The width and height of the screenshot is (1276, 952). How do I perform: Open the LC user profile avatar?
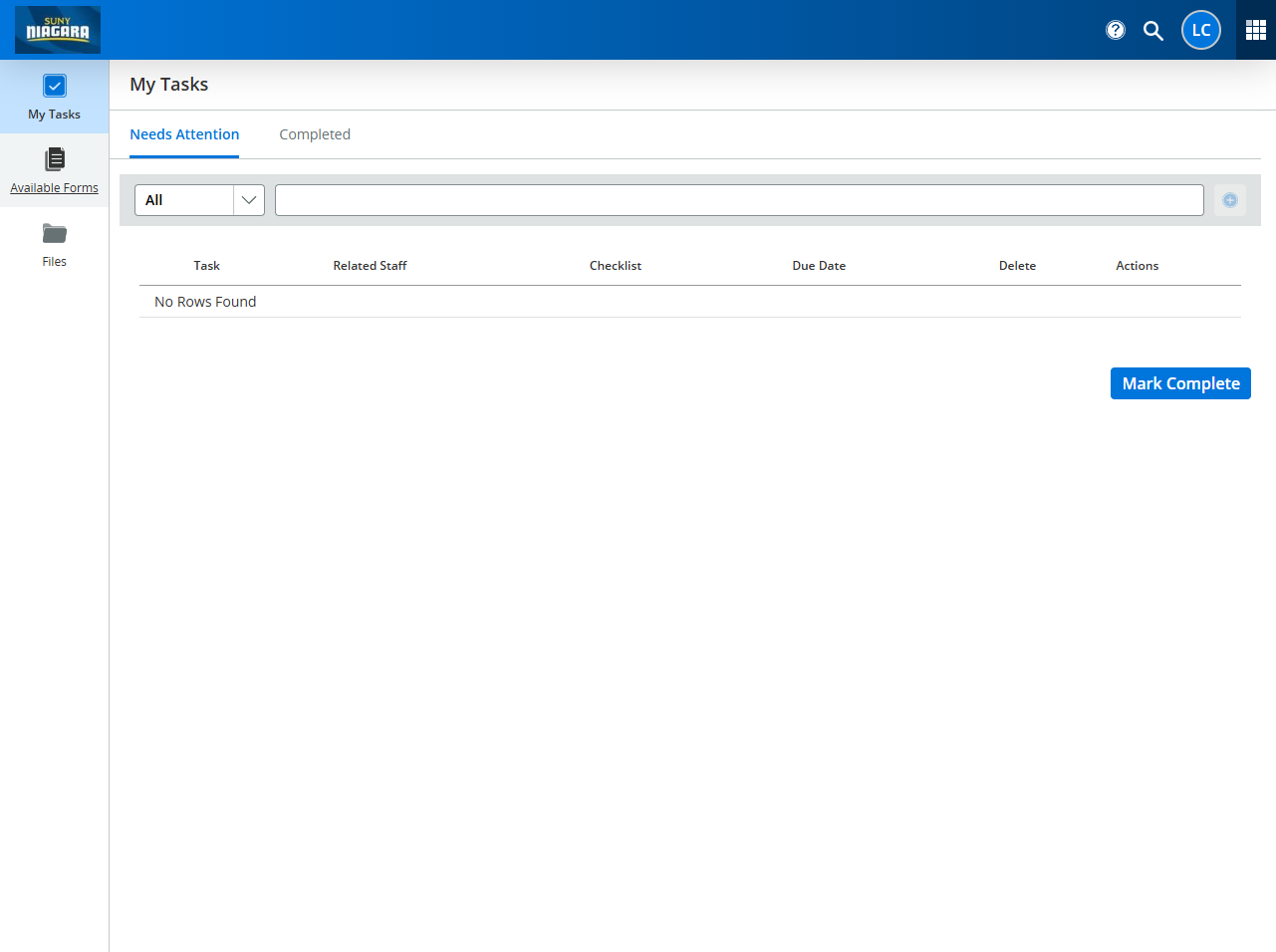point(1201,30)
